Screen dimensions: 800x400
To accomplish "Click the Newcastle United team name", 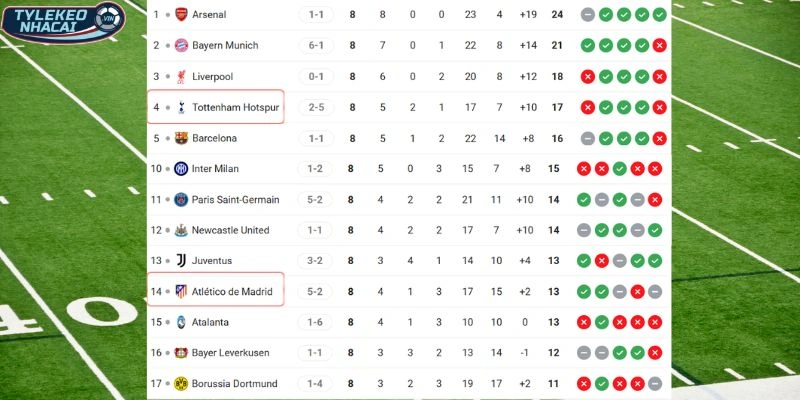I will (230, 230).
